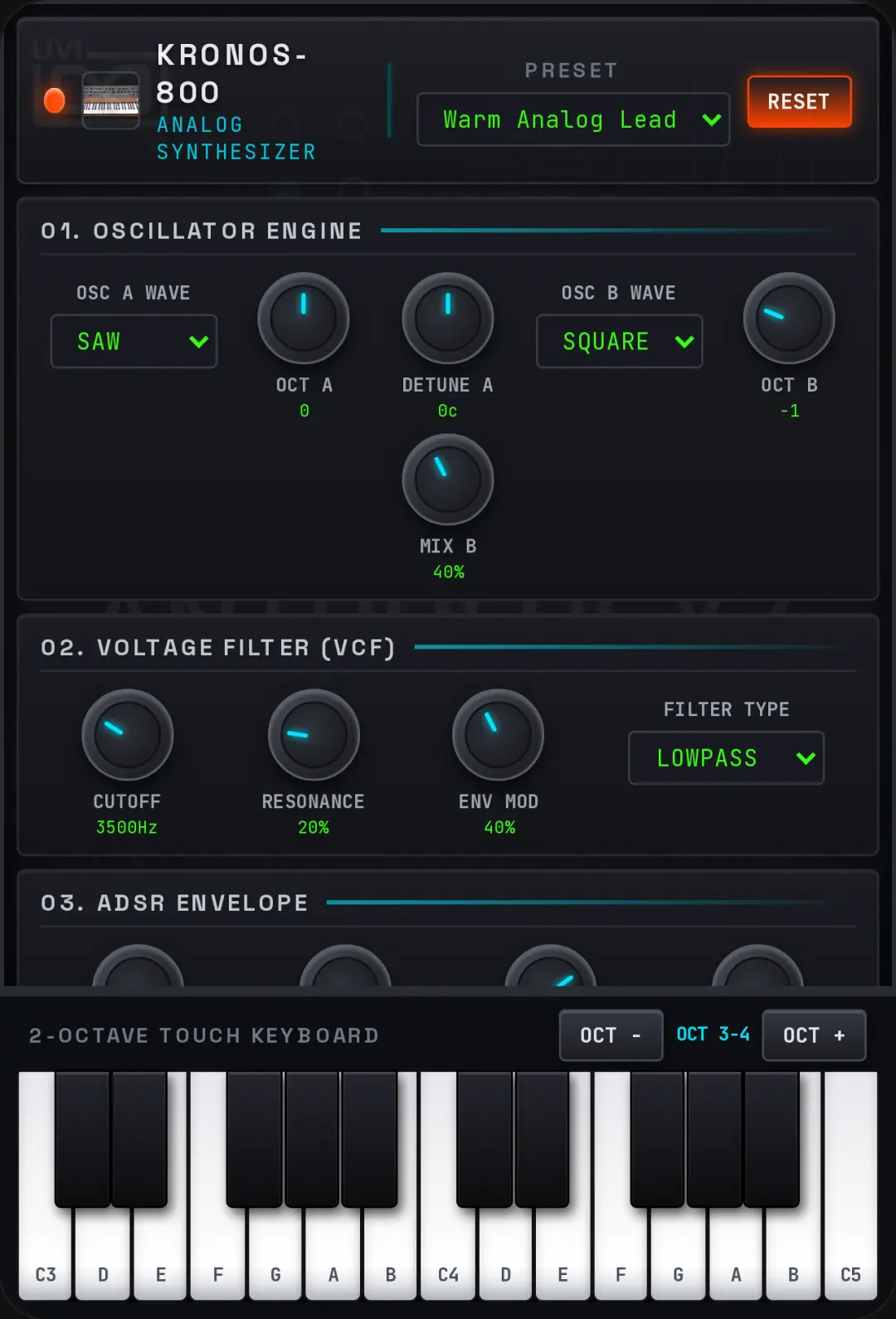Click the CUTOFF knob

[x=127, y=735]
